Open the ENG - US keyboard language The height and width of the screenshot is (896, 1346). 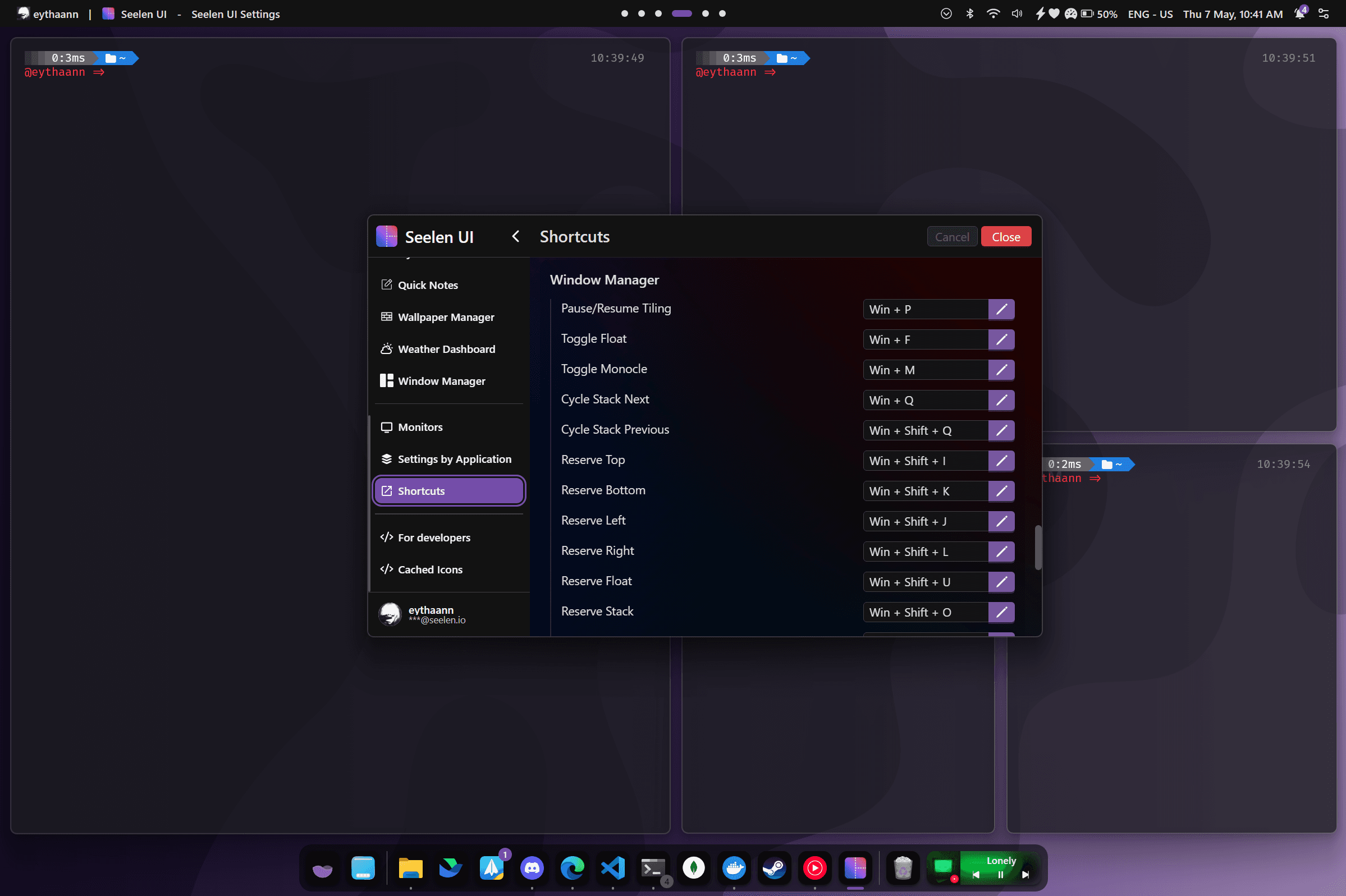pyautogui.click(x=1150, y=14)
